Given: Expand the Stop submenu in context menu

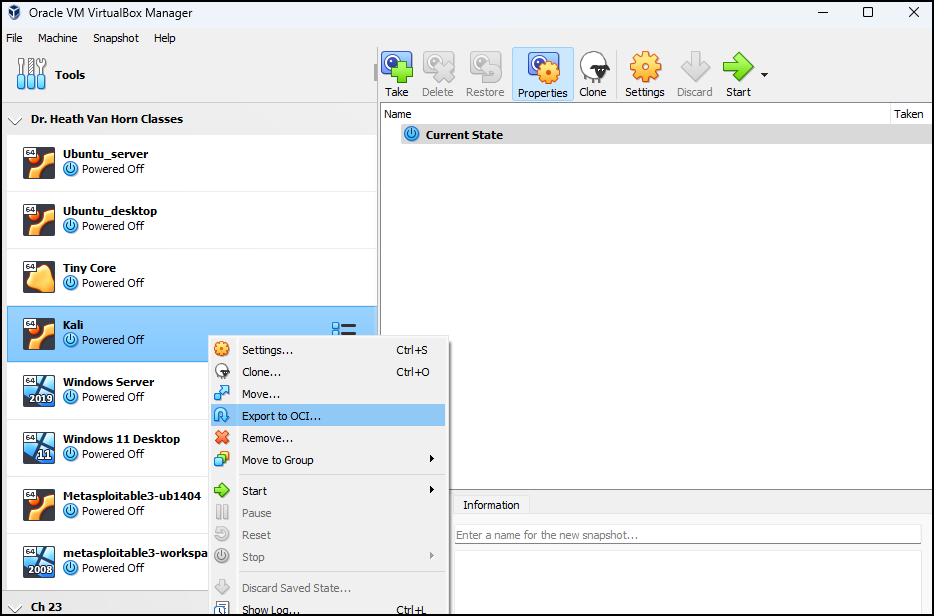Looking at the screenshot, I should click(x=328, y=557).
